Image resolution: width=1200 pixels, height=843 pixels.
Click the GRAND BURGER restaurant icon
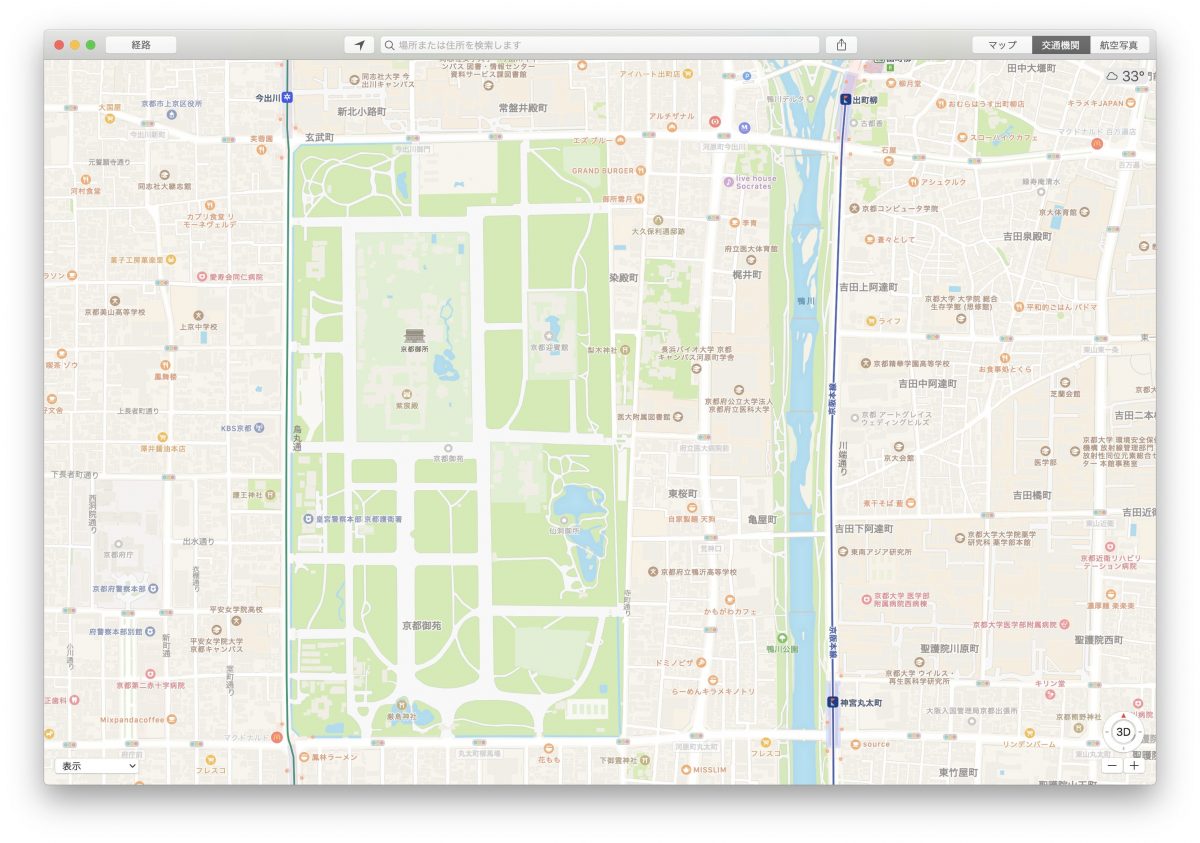pos(640,171)
